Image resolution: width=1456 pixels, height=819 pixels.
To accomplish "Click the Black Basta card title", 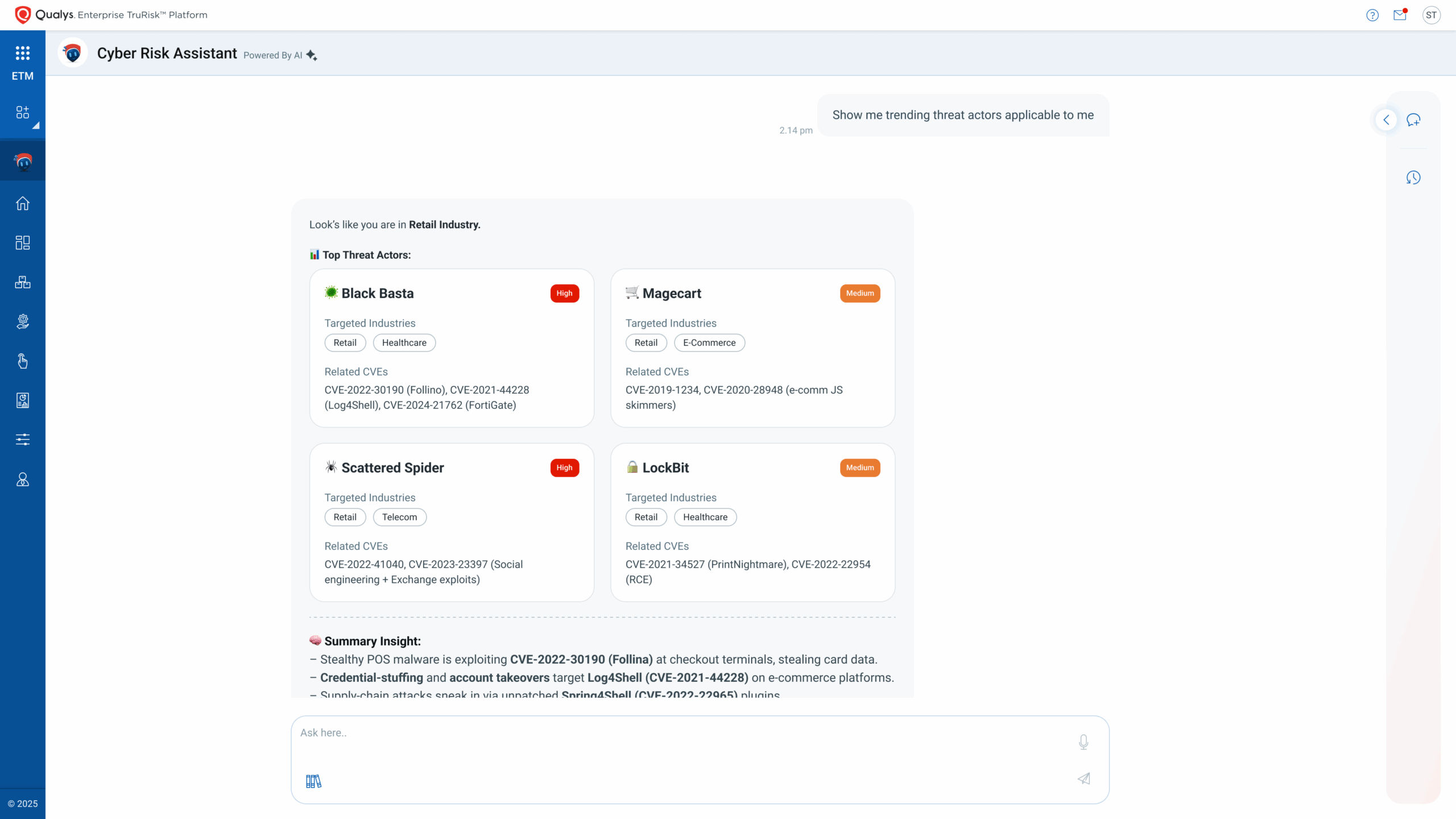I will (x=378, y=293).
